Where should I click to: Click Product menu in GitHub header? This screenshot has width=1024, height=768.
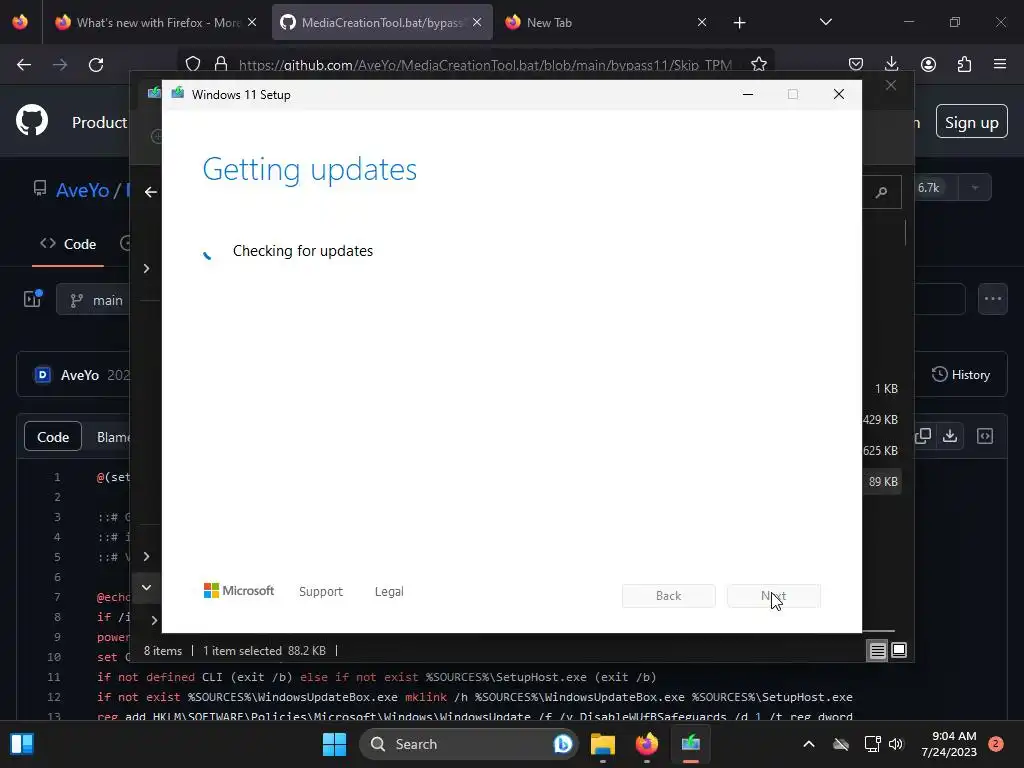click(x=99, y=122)
